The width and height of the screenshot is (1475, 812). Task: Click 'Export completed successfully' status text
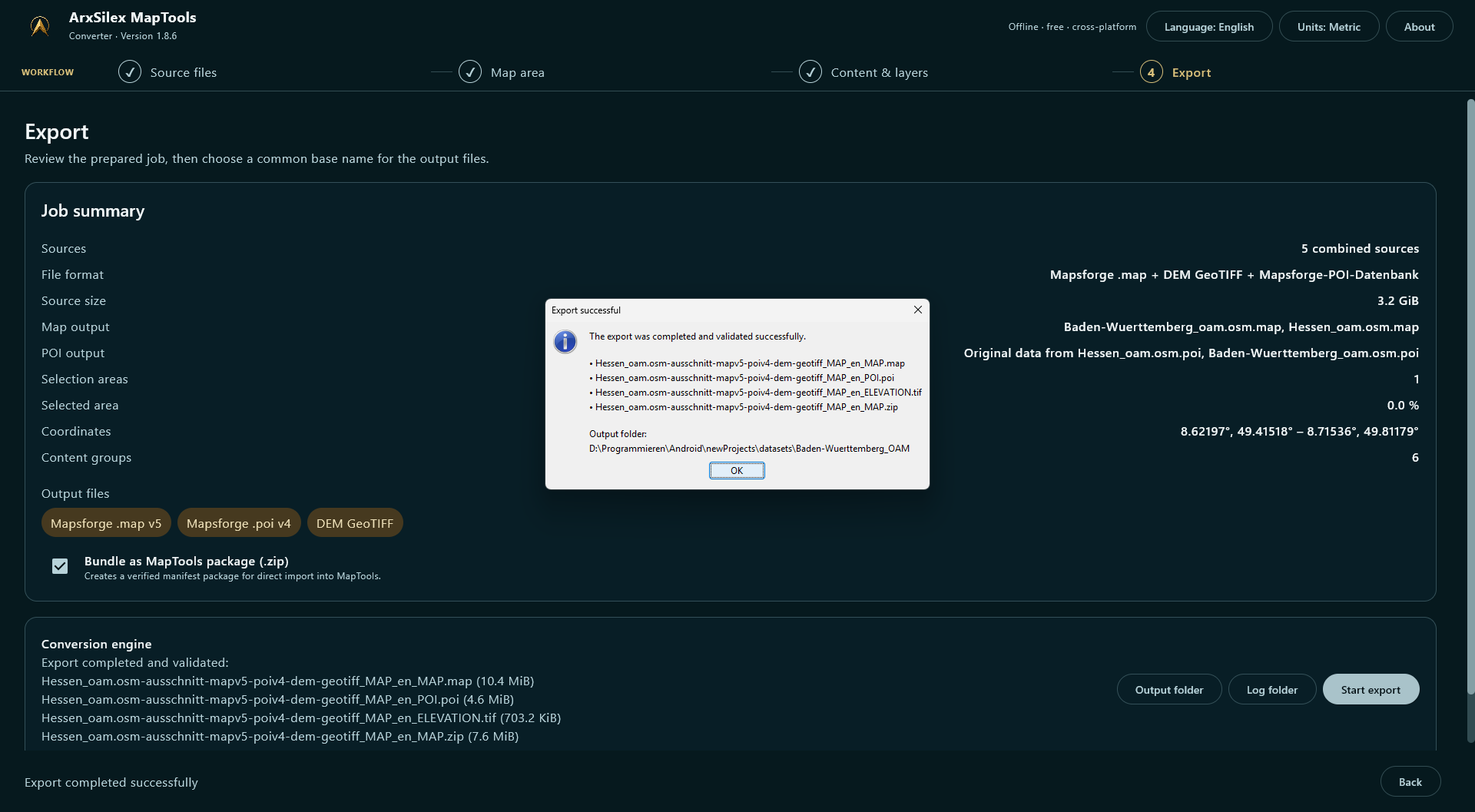pos(111,783)
